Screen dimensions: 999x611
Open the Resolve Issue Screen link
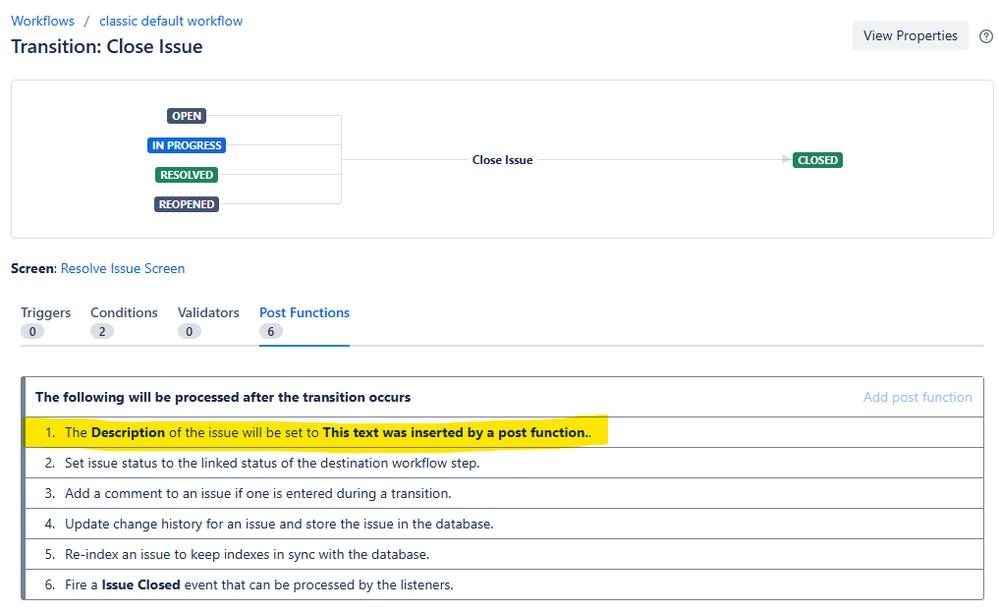(123, 268)
